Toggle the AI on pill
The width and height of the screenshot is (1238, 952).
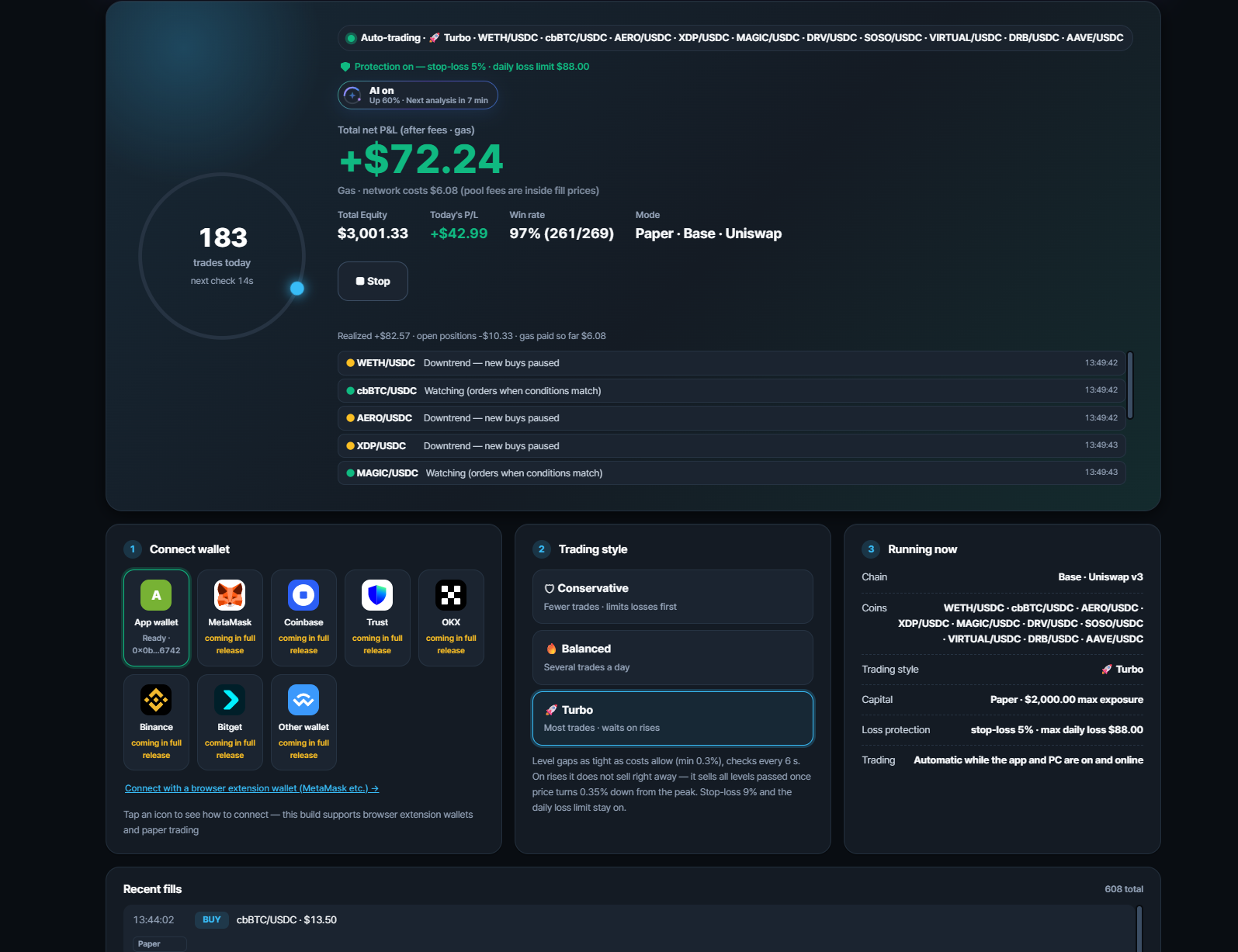418,95
